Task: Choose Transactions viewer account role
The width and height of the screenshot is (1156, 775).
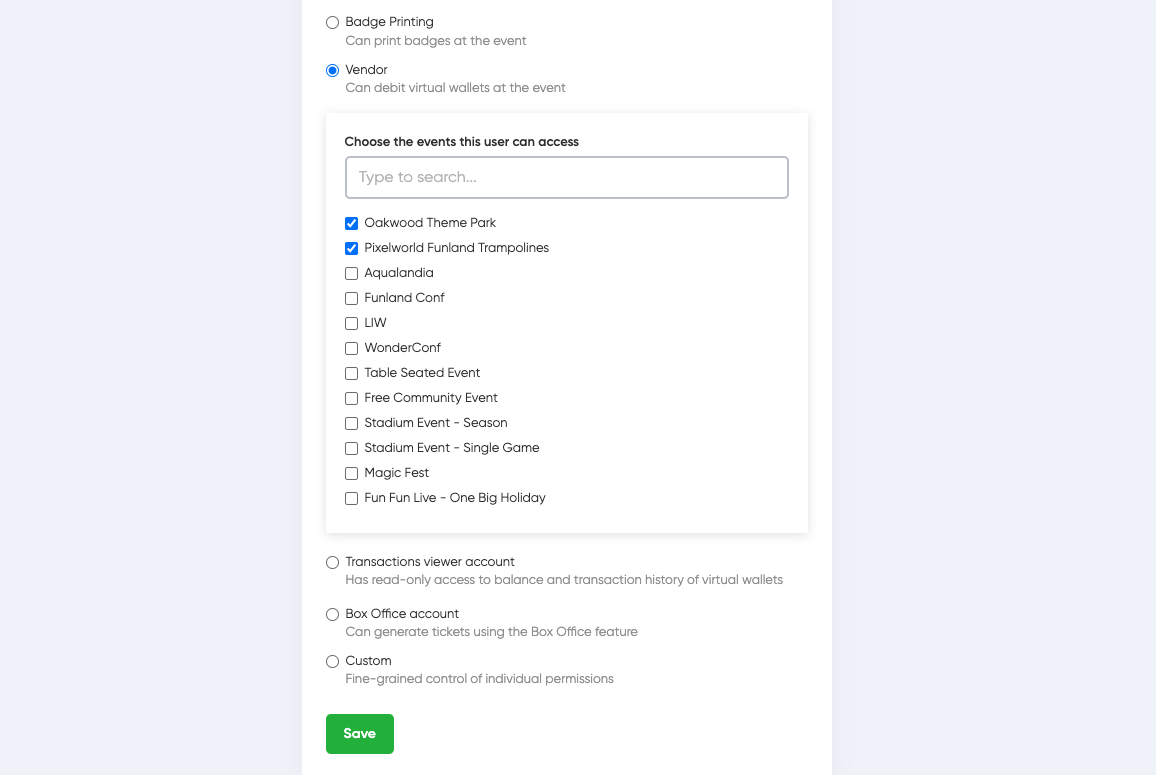Action: (332, 562)
